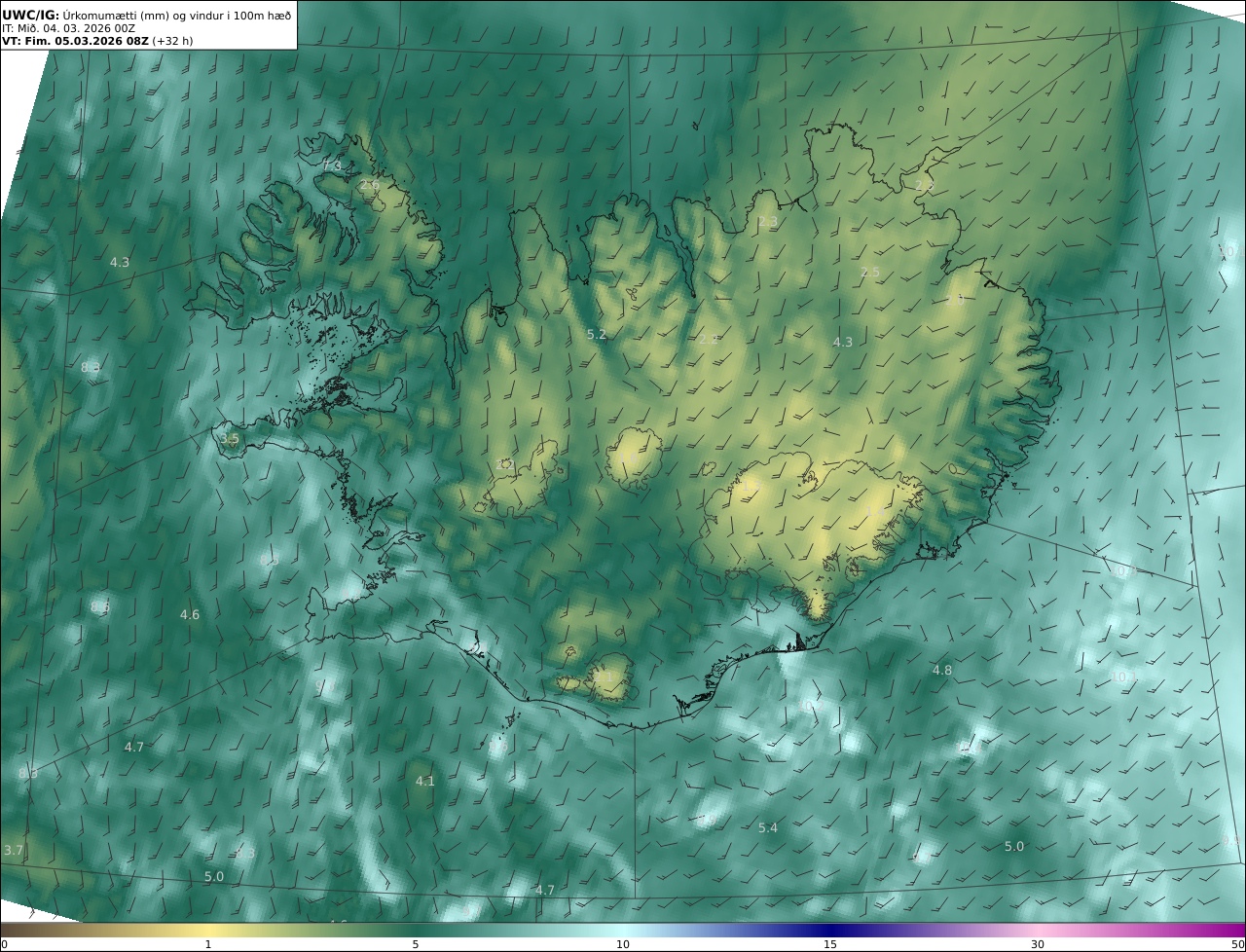The image size is (1246, 952).
Task: Select the 4.7 value south of the 4.1 label
Action: tap(545, 890)
